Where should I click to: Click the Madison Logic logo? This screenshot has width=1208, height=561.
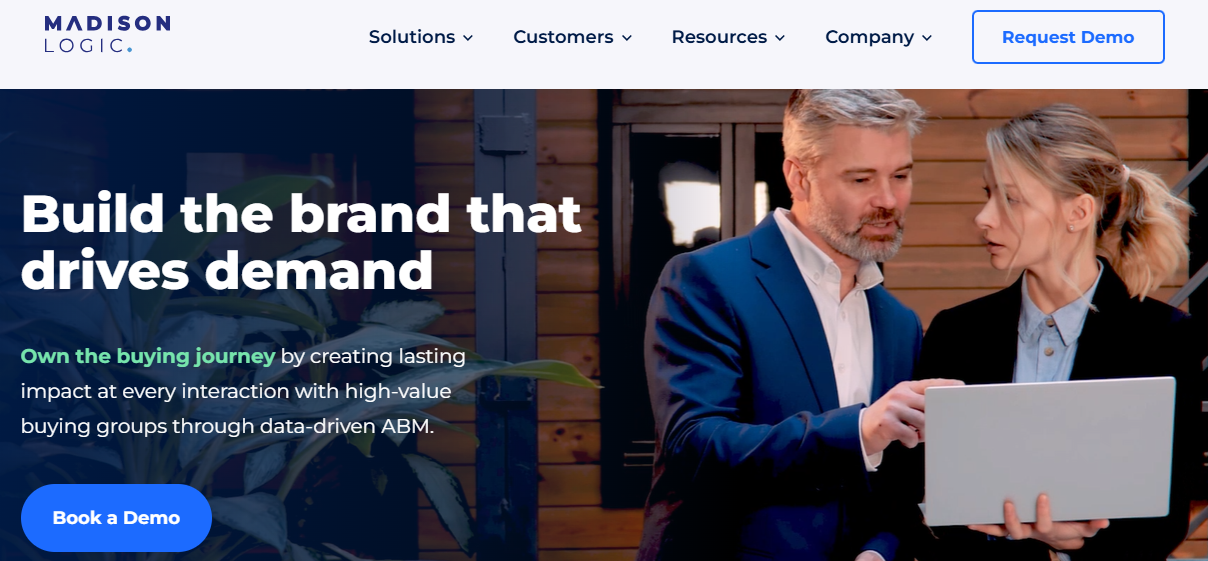pyautogui.click(x=107, y=34)
